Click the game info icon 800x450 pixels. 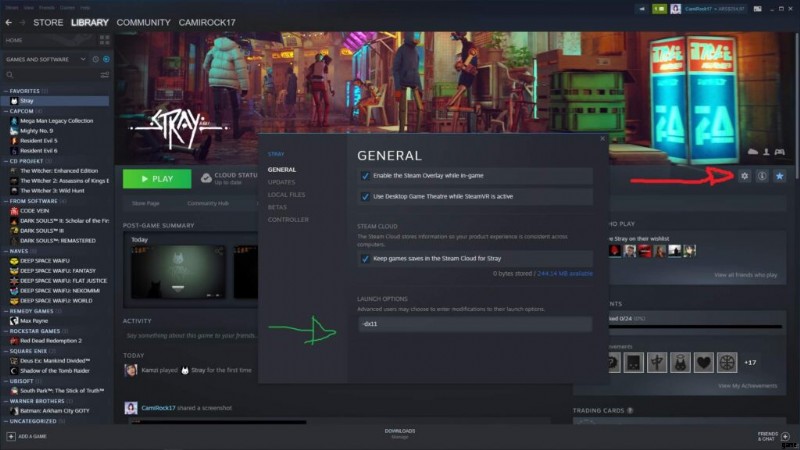point(761,176)
